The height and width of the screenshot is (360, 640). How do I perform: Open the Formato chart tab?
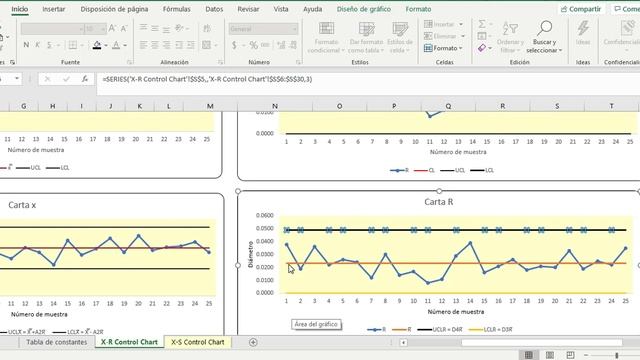pos(418,9)
